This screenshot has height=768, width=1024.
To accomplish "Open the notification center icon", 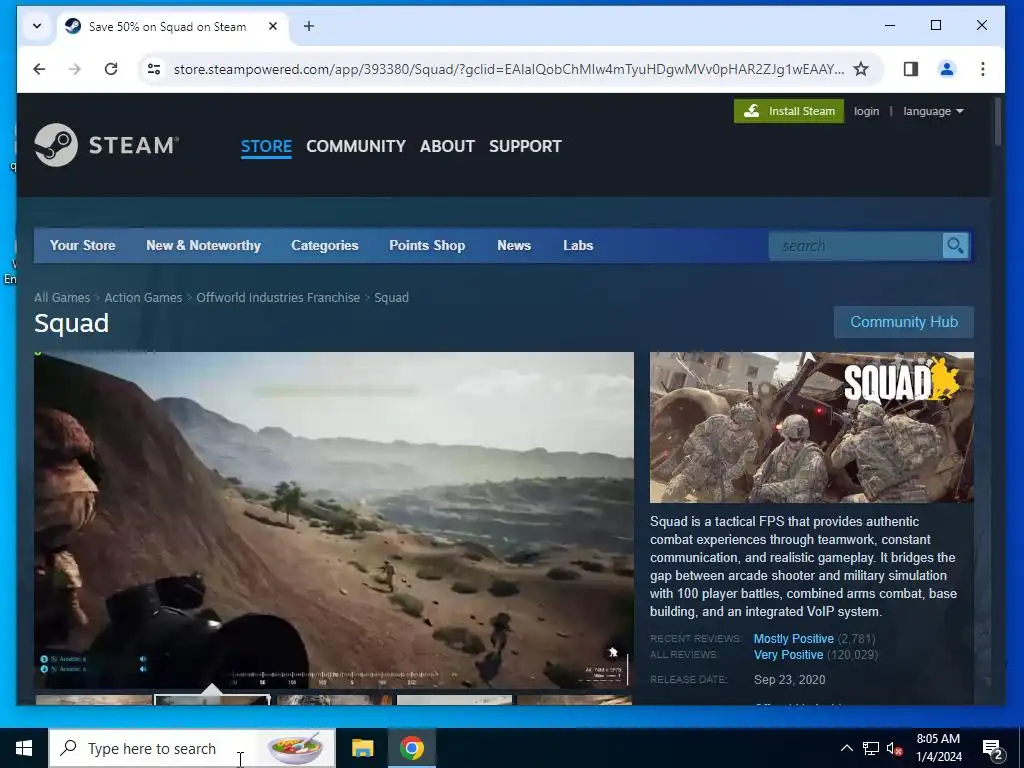I will point(993,748).
